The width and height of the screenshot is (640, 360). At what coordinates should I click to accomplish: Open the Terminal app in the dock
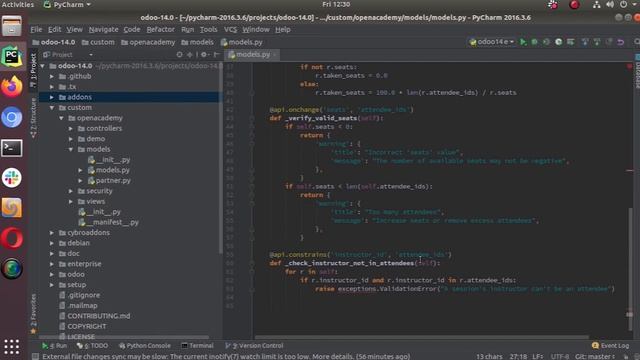tap(11, 148)
